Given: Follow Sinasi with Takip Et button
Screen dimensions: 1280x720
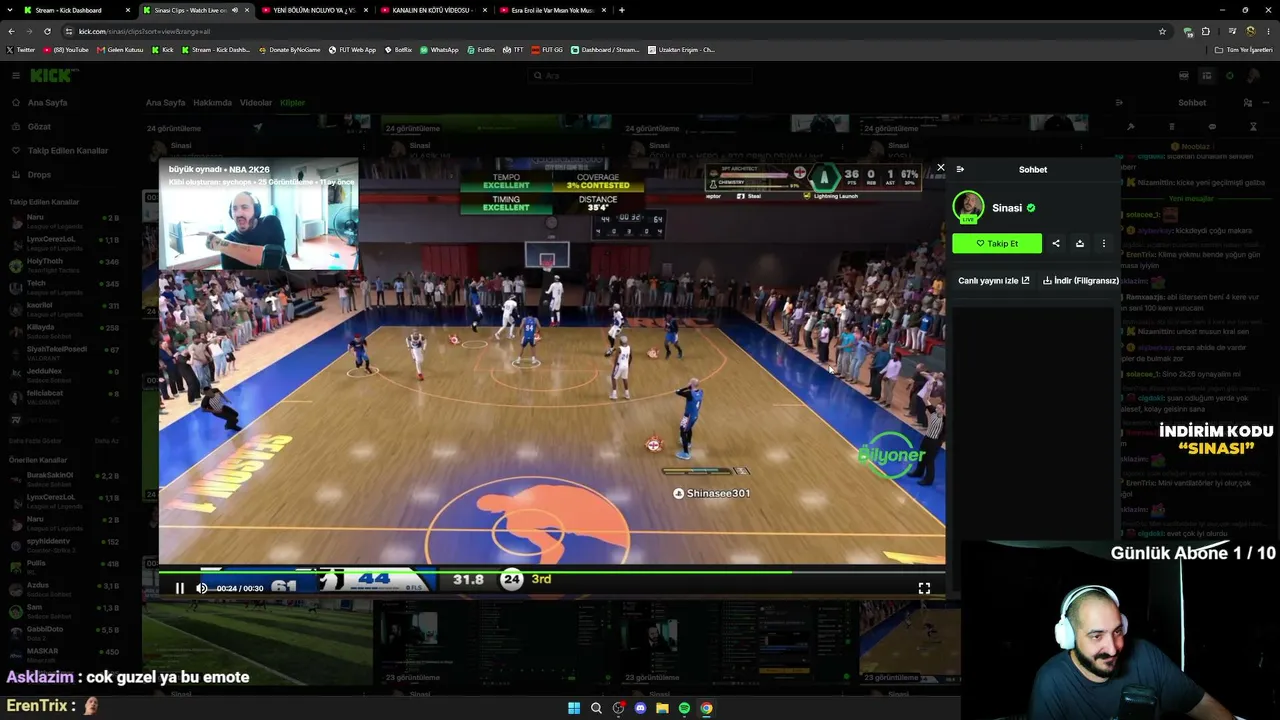Looking at the screenshot, I should tap(997, 243).
